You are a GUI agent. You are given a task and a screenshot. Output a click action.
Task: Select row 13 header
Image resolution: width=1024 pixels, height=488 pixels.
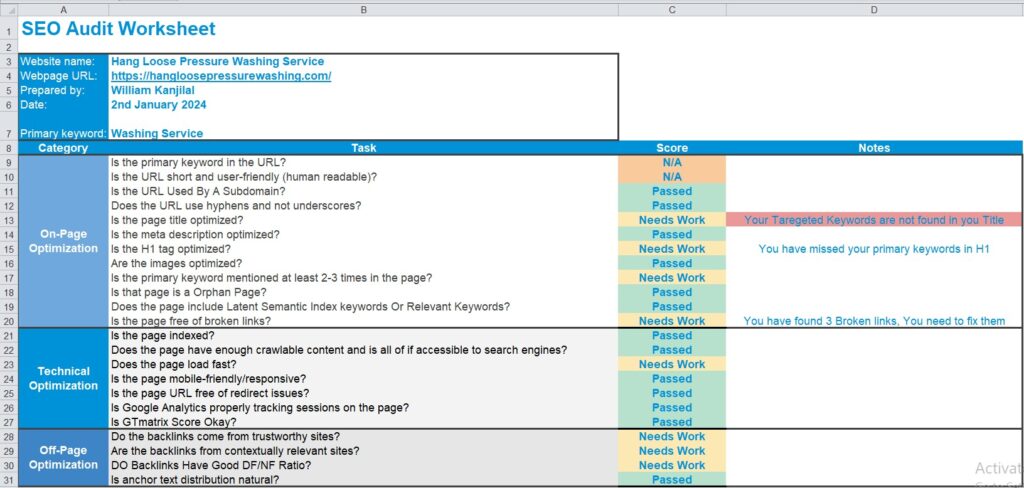click(x=9, y=220)
